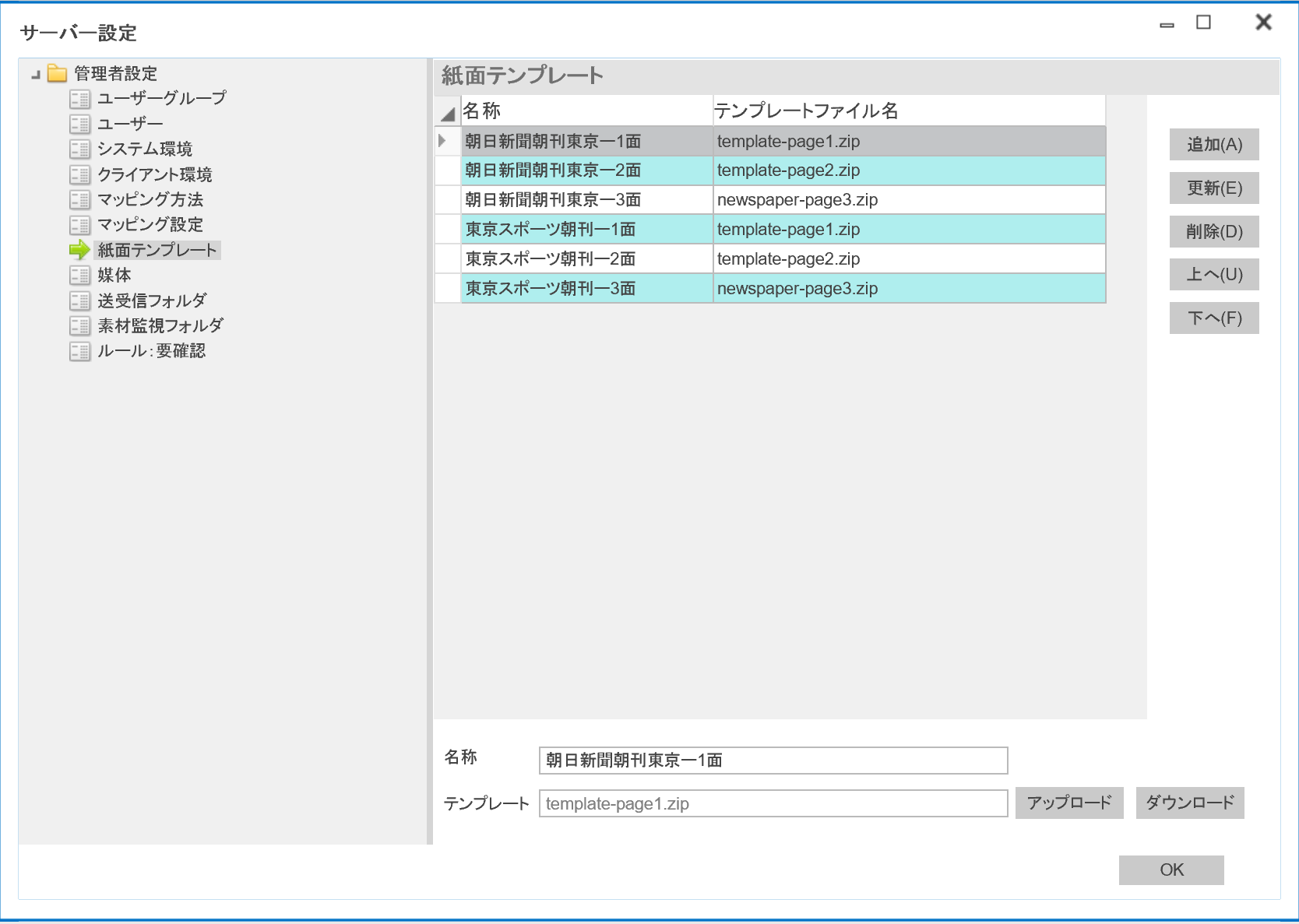Click newspaper-page3.zip in 東京スポーツ朝刊ー3面 row
Image resolution: width=1299 pixels, height=924 pixels.
tap(910, 289)
